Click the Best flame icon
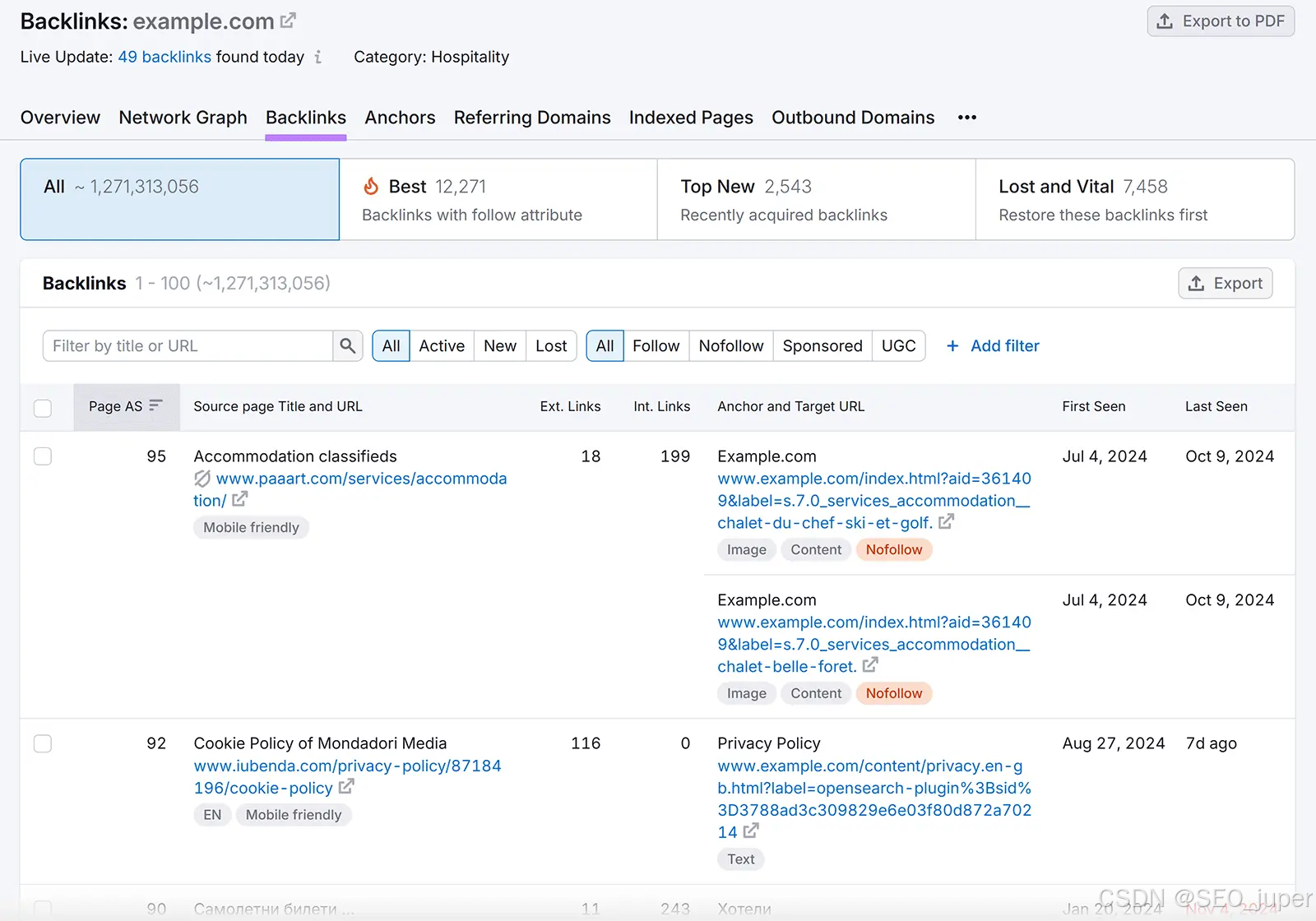Screen dimensions: 1316x921 (x=371, y=187)
